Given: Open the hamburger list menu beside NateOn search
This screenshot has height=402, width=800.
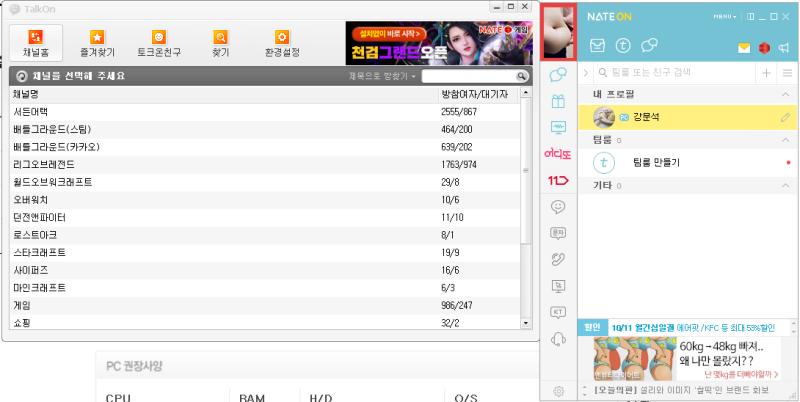Looking at the screenshot, I should tap(787, 73).
